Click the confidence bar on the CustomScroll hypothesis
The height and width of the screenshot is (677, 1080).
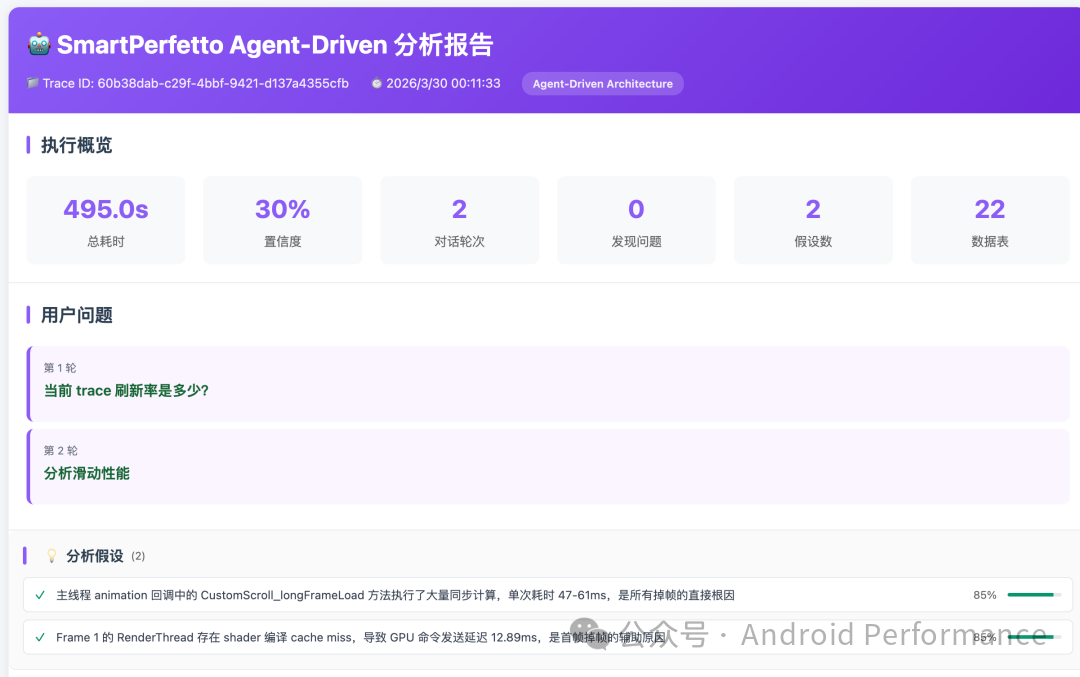[x=1034, y=594]
